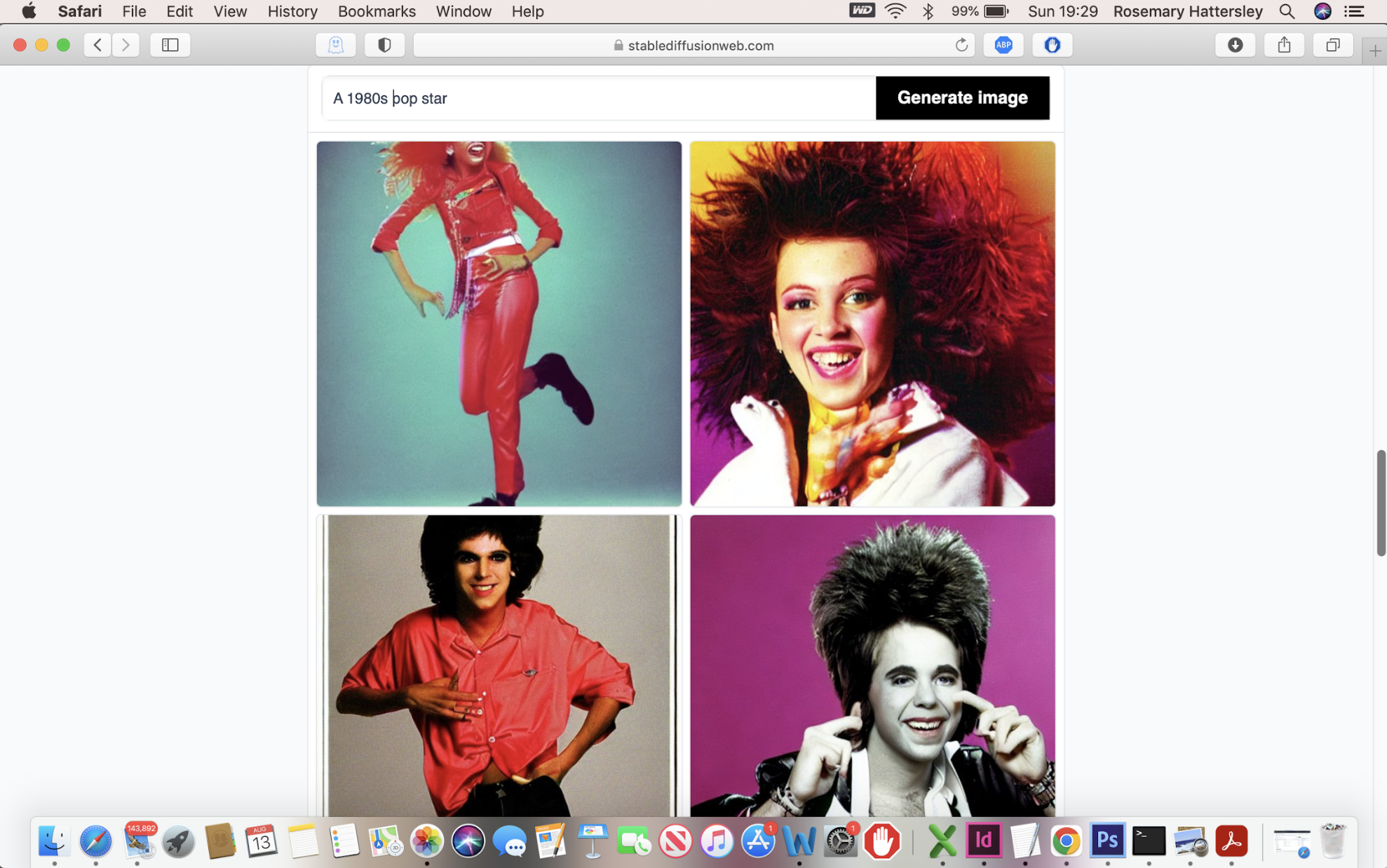Click the page reload icon
Image resolution: width=1387 pixels, height=868 pixels.
(x=961, y=45)
